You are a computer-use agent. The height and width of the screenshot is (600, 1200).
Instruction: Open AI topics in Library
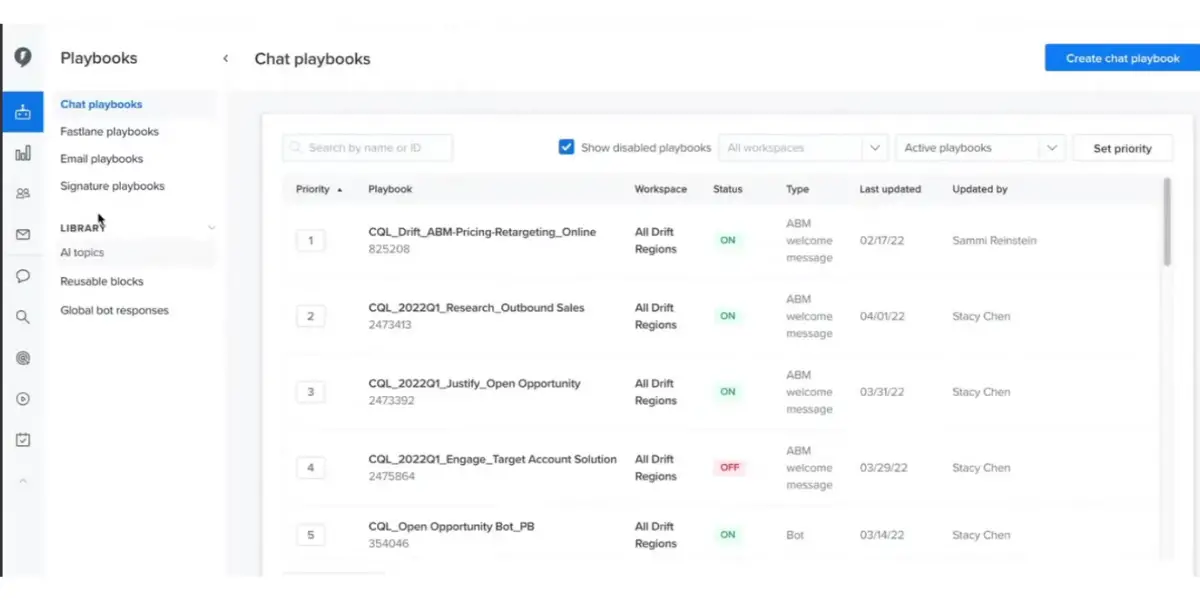point(82,253)
